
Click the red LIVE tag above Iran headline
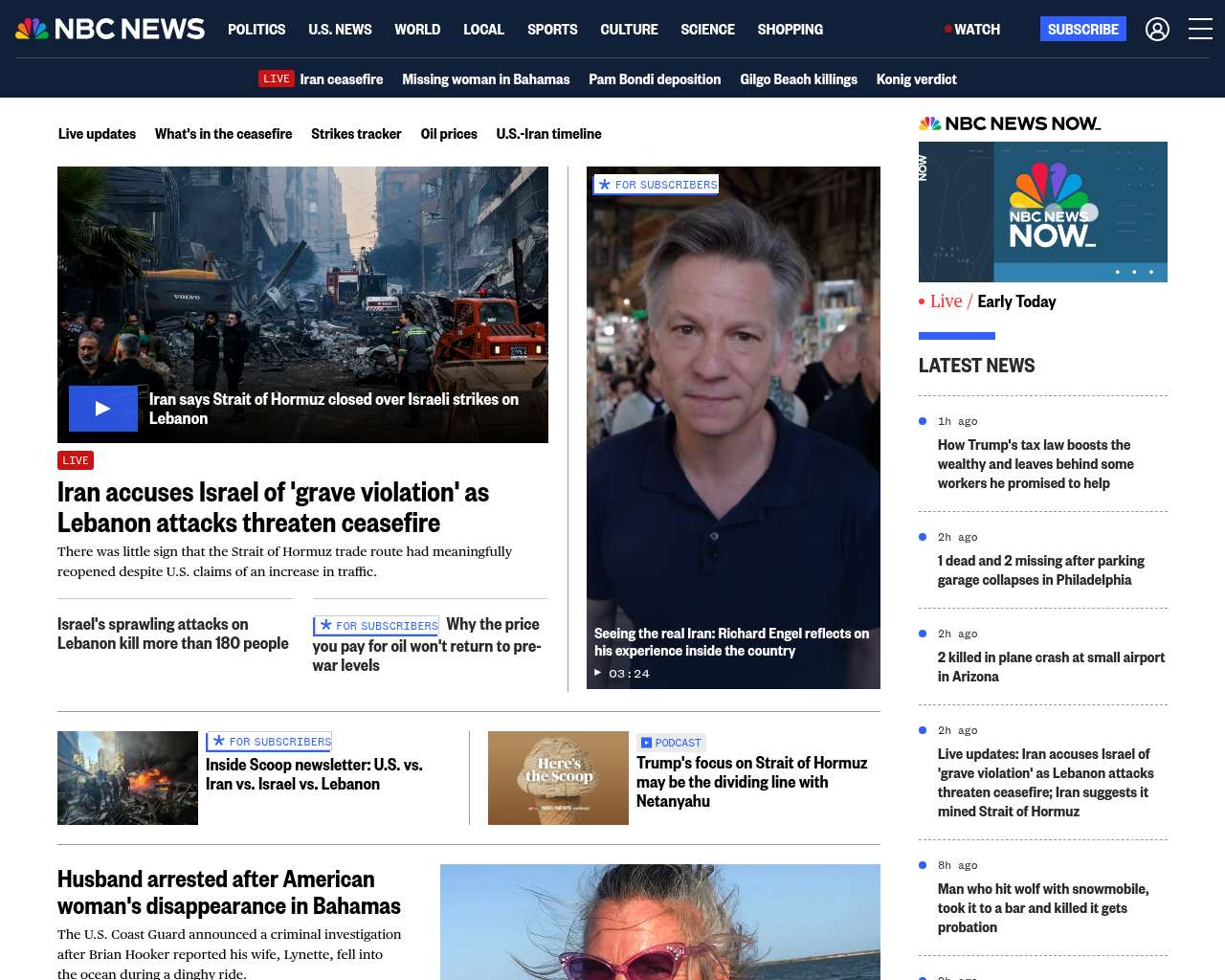coord(76,460)
